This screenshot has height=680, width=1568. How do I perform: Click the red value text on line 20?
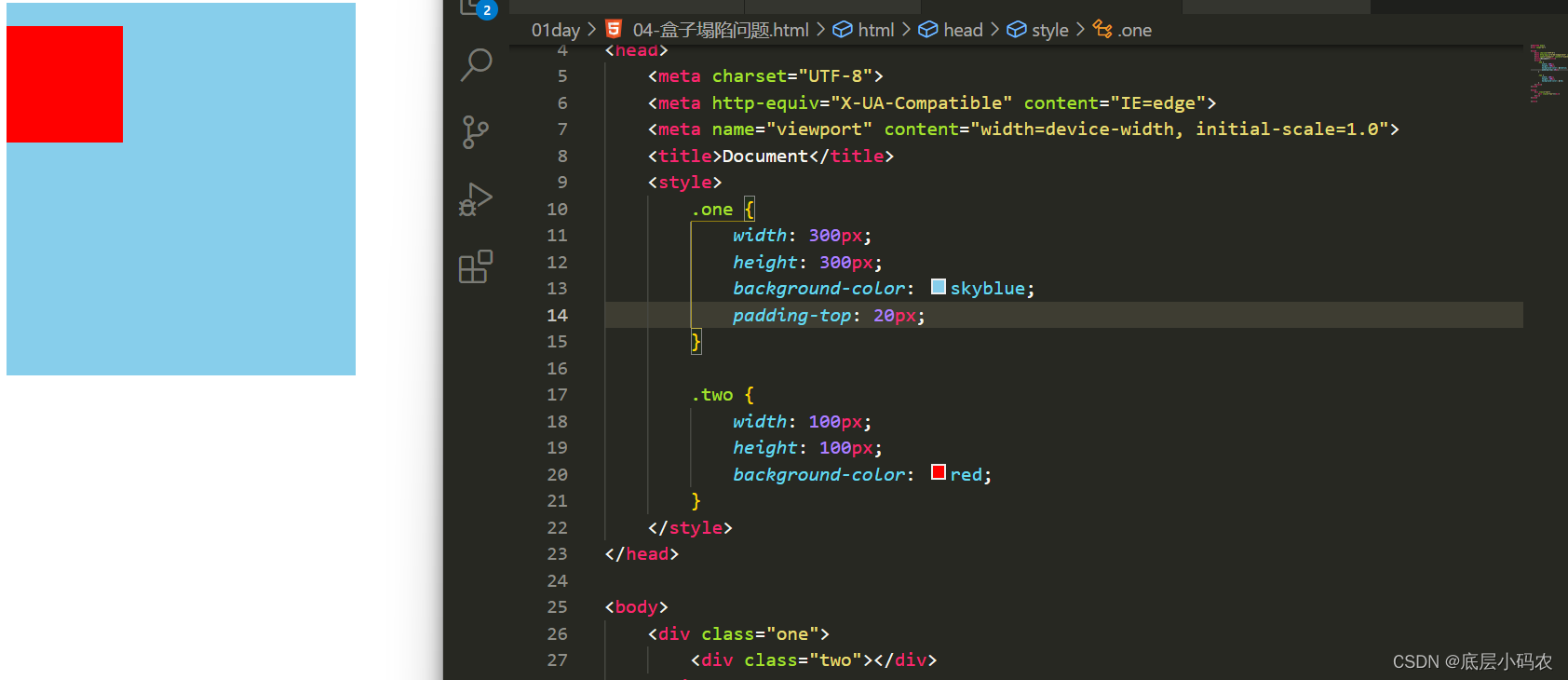[x=966, y=474]
